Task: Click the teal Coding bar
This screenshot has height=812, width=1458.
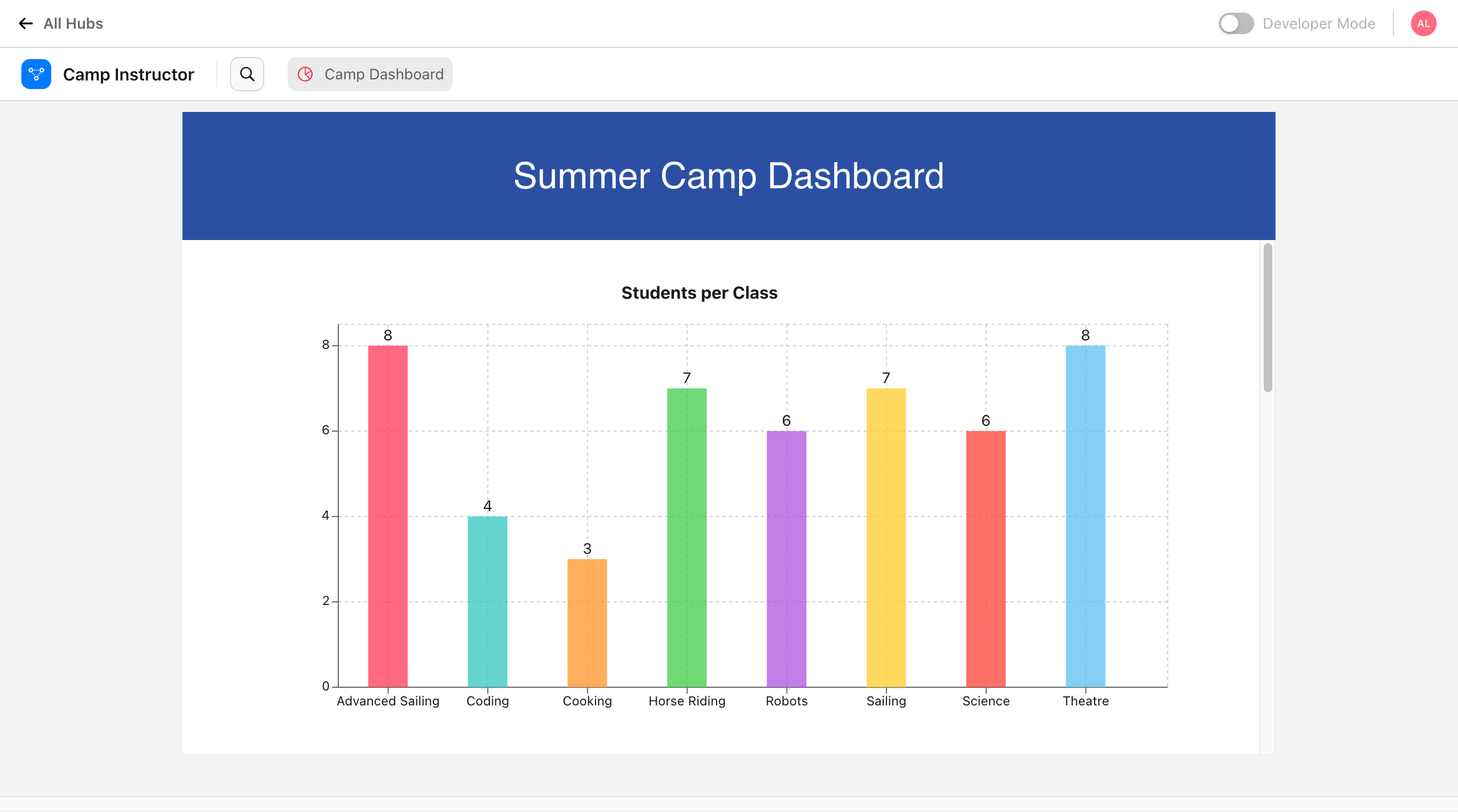Action: 487,601
